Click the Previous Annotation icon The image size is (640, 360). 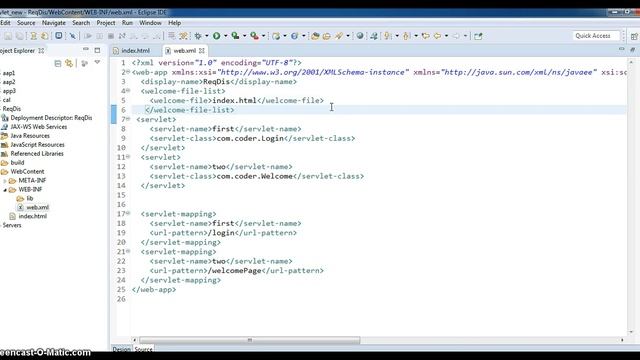pyautogui.click(x=407, y=36)
